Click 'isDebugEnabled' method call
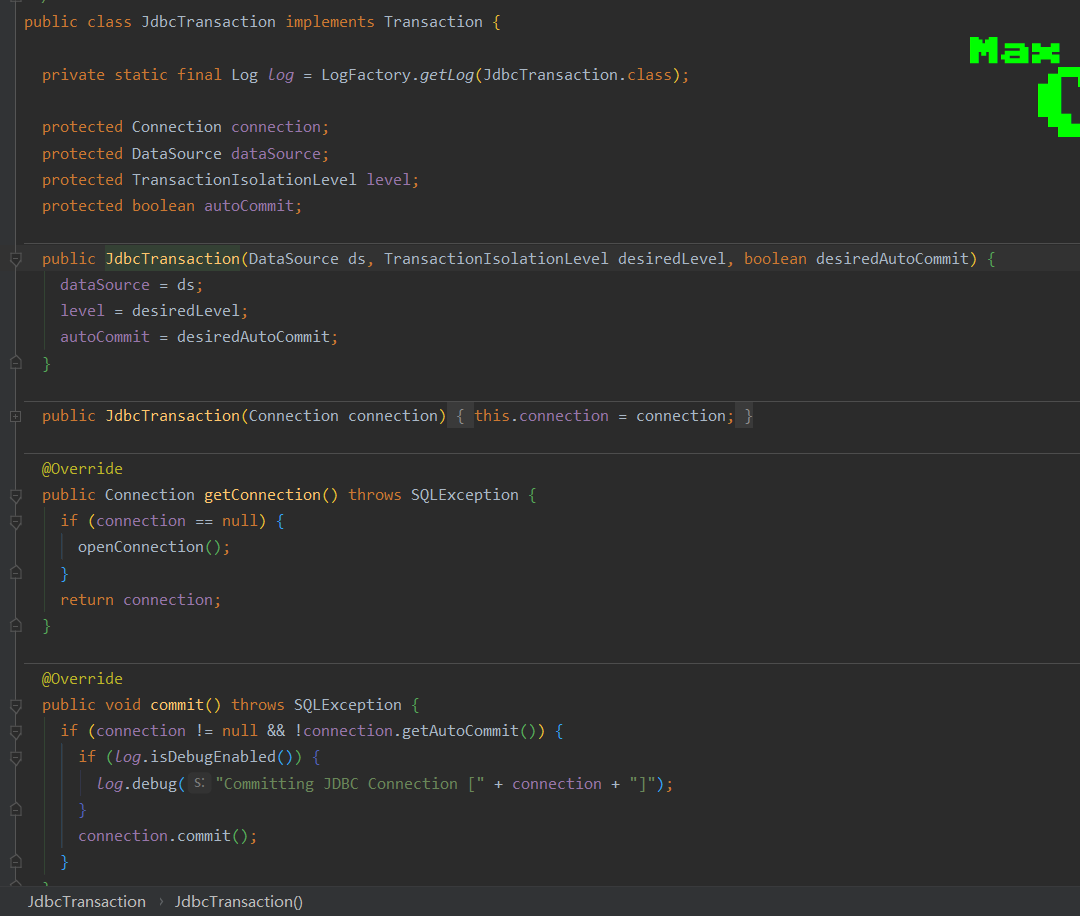 213,757
